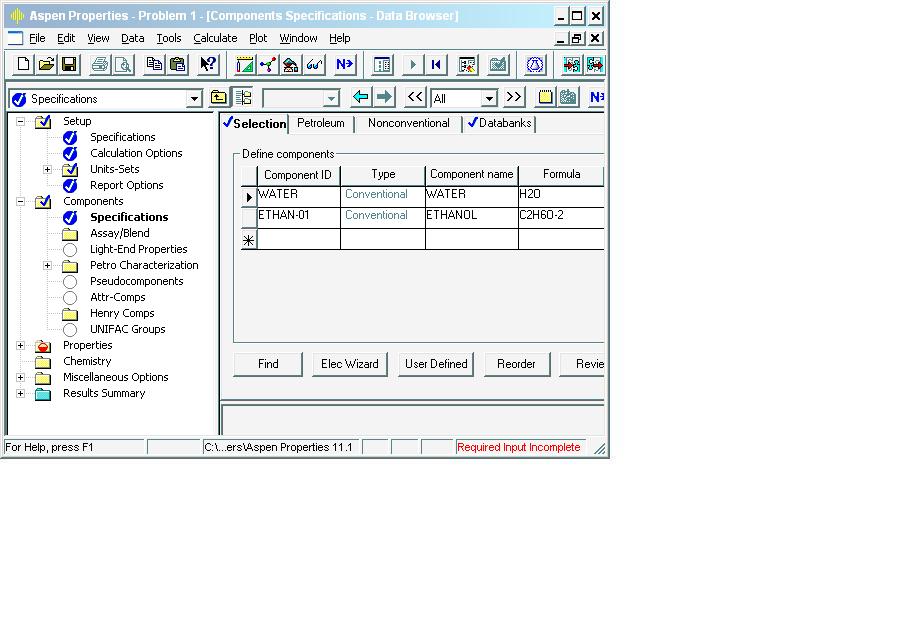Create a new file with the blank page icon

pyautogui.click(x=23, y=64)
